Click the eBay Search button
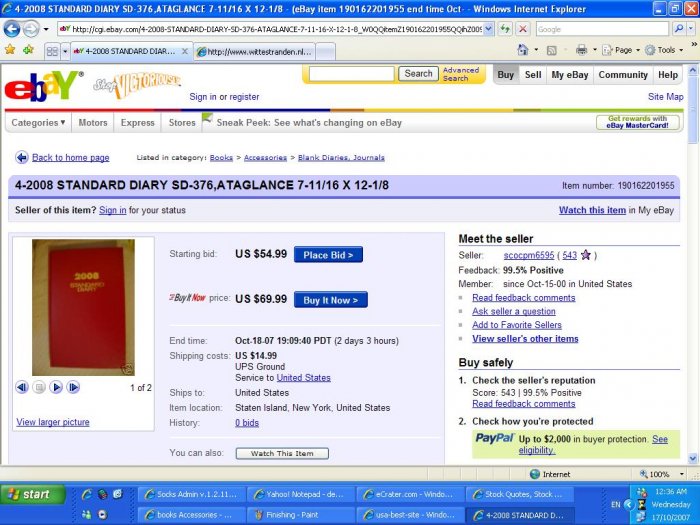Image resolution: width=700 pixels, height=525 pixels. tap(418, 74)
